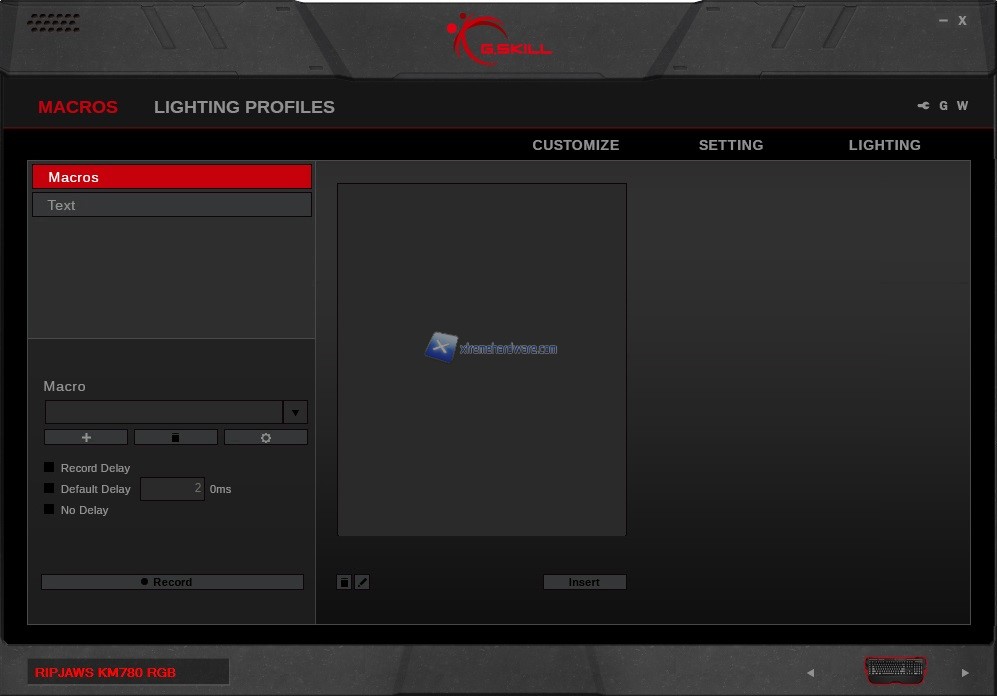Tick the No Delay checkbox

[x=49, y=509]
